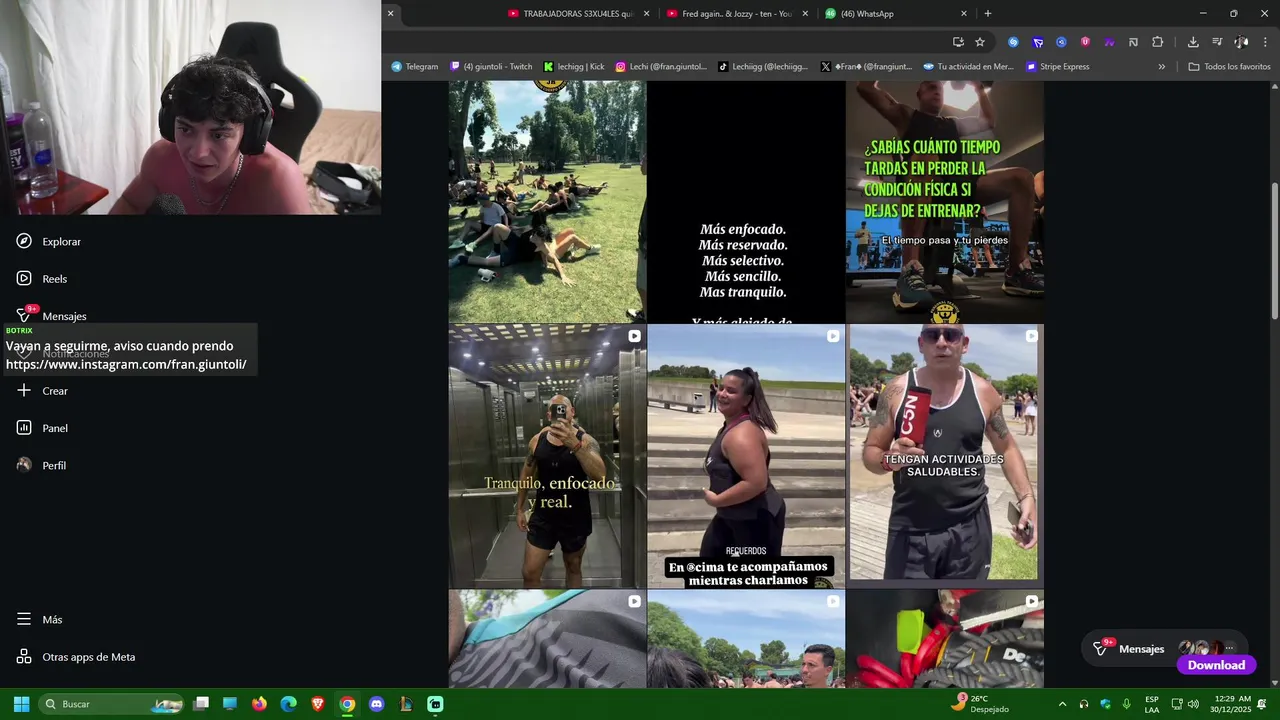
Task: Close the Fred again.. YouTube tab
Action: 805,14
